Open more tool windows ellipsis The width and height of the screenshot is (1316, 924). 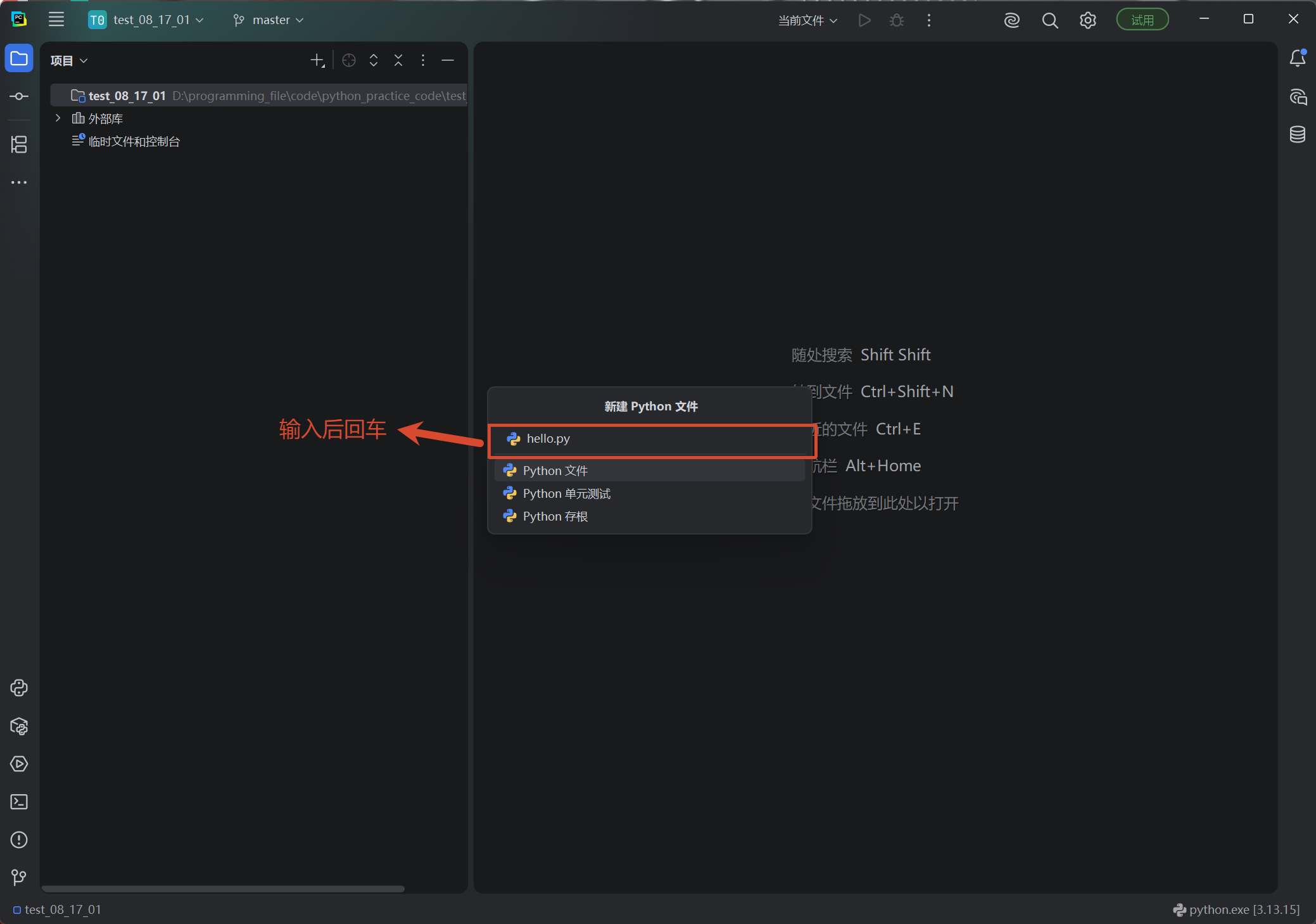(19, 182)
